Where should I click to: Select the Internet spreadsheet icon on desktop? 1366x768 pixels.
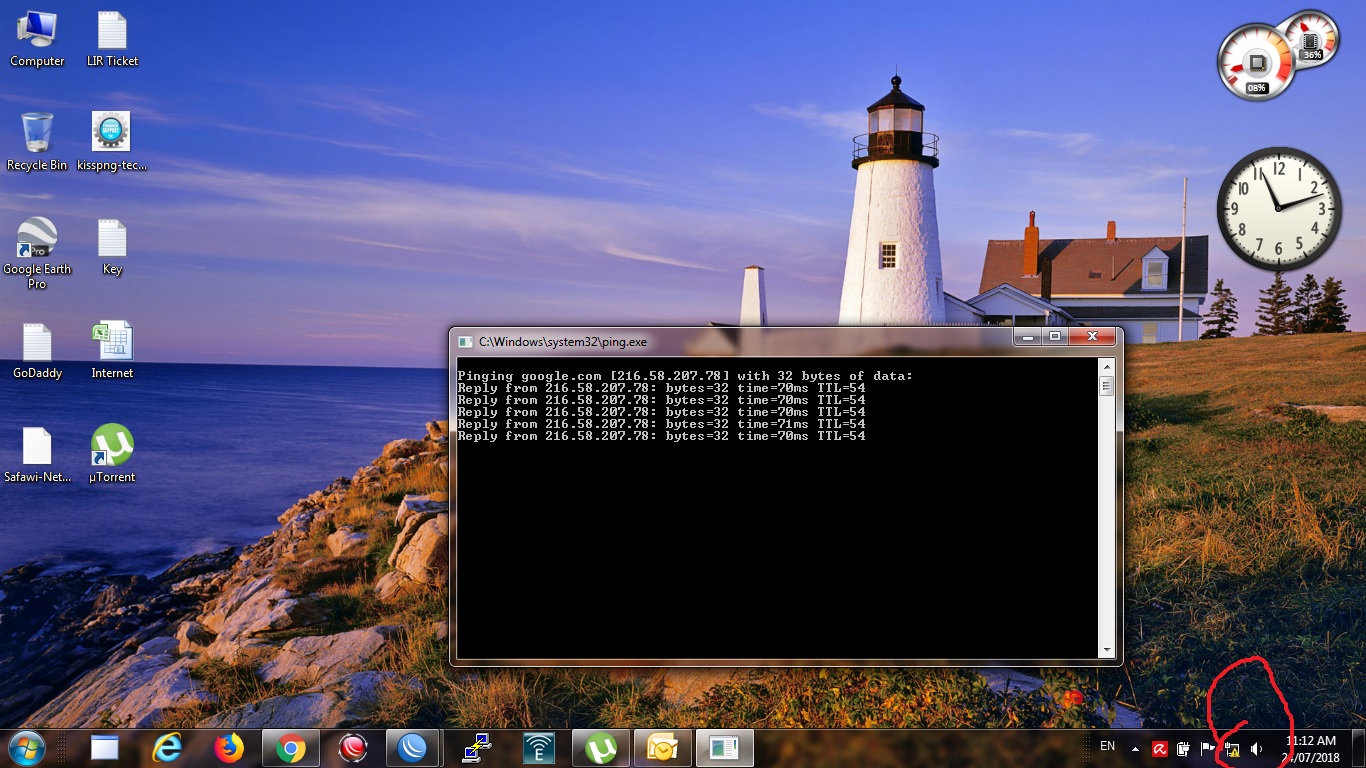(112, 351)
